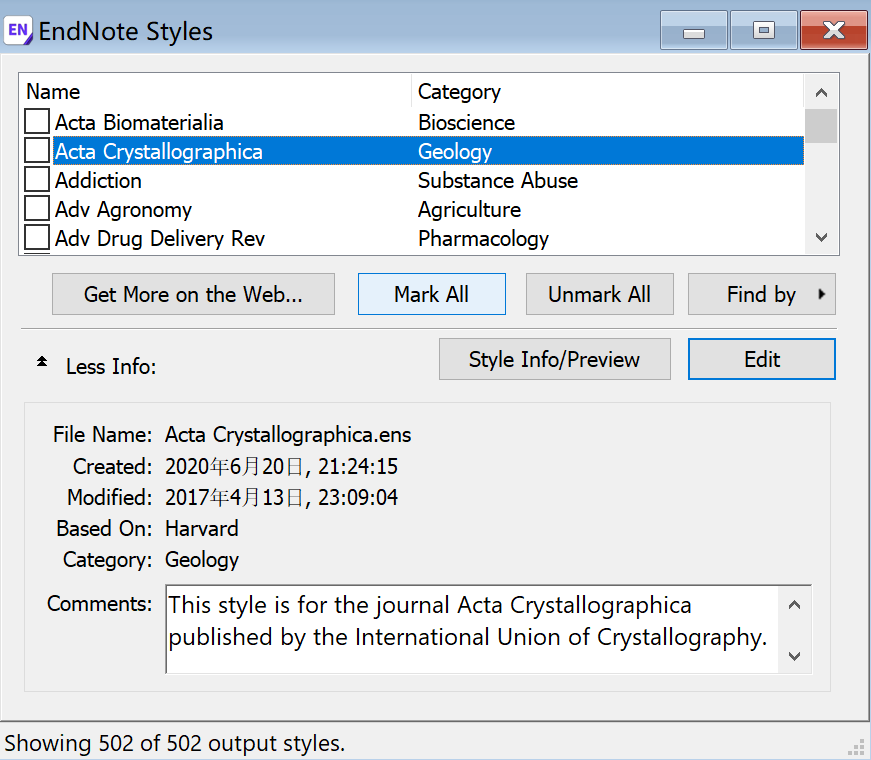
Task: Click the status text showing 502 output styles
Action: pos(175,743)
